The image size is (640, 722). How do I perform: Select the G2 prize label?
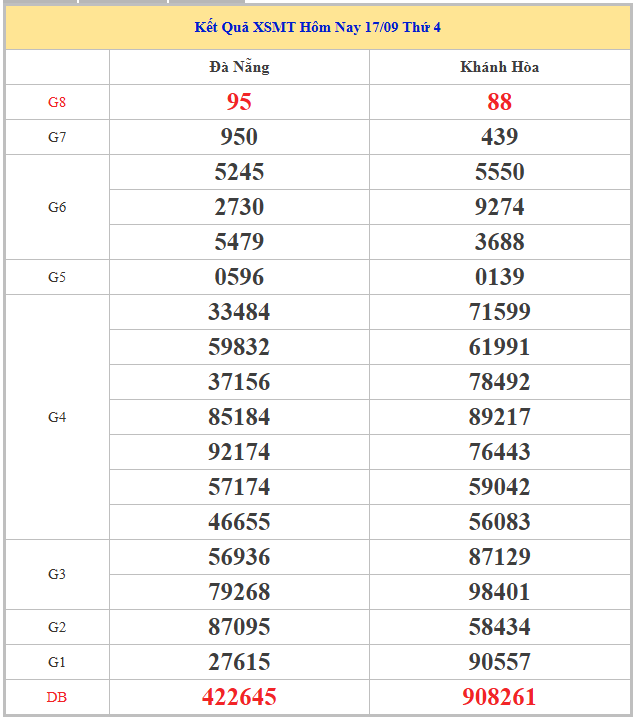pos(57,627)
